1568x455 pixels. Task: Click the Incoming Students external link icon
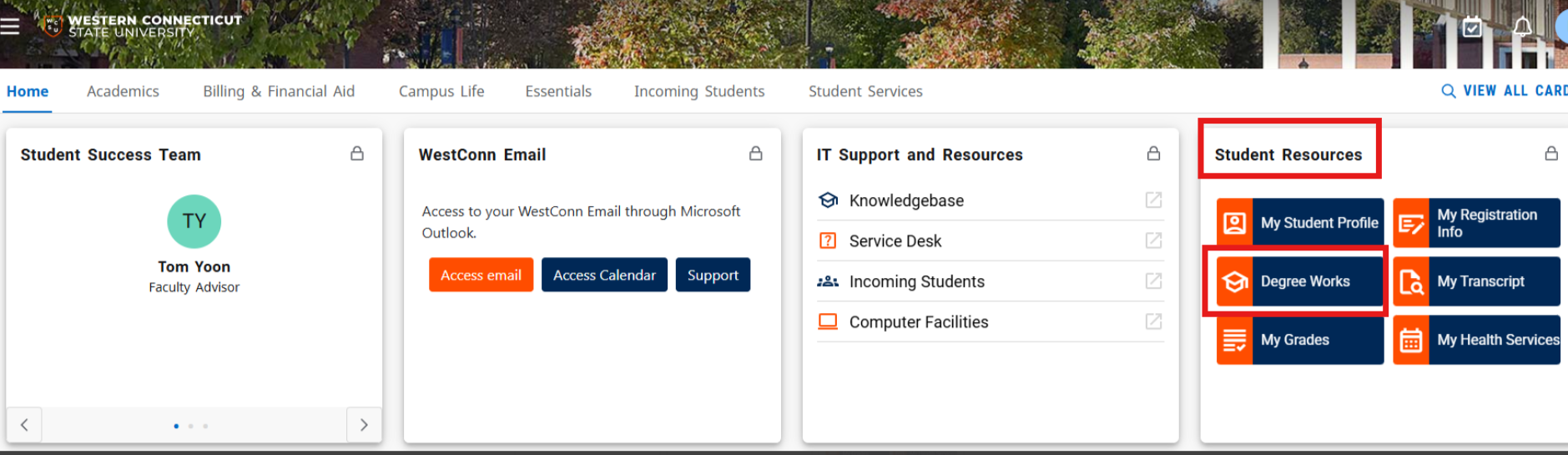[1153, 281]
